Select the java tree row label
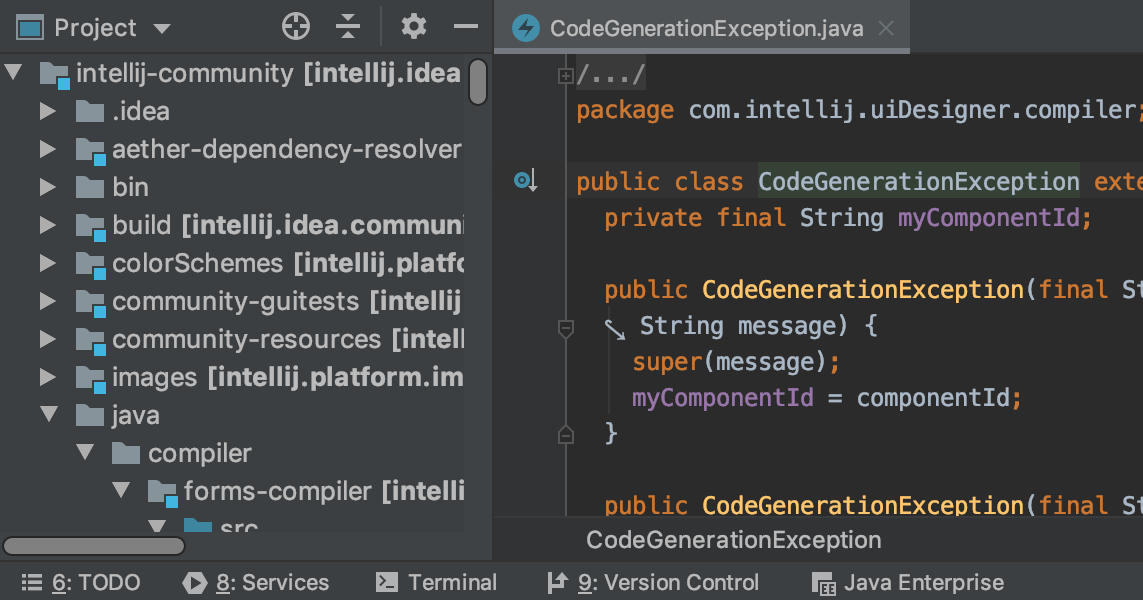This screenshot has width=1143, height=600. click(136, 416)
